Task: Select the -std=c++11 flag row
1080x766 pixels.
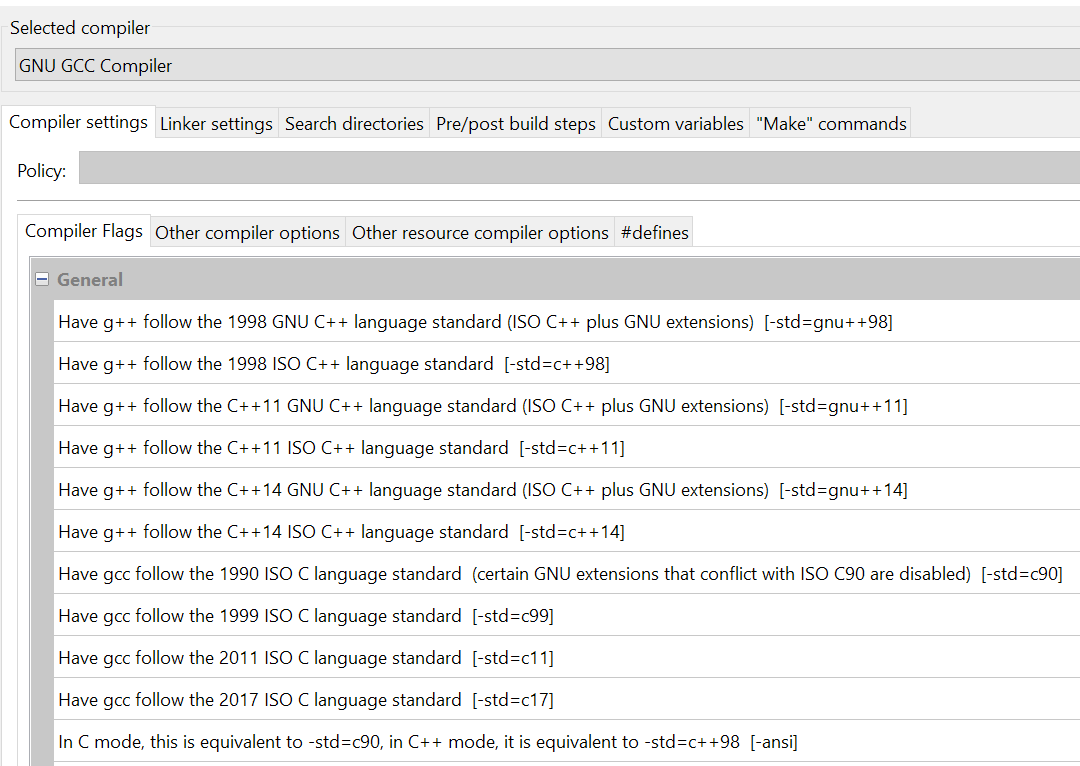Action: pos(567,448)
